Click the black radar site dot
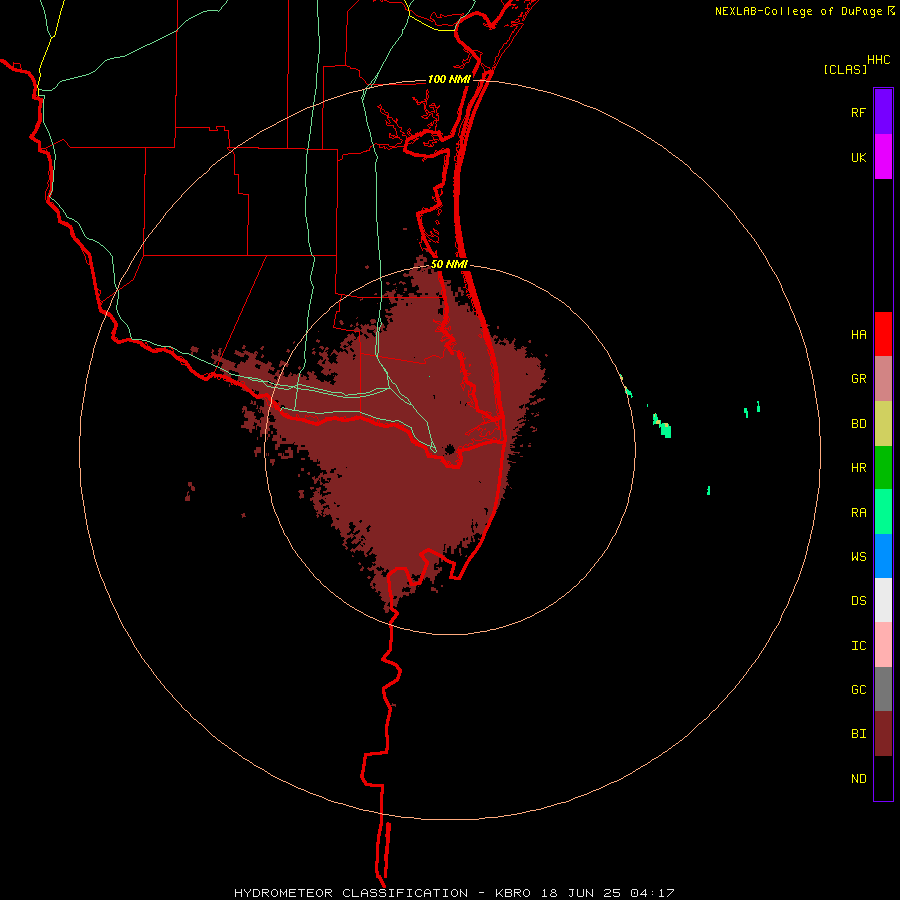The height and width of the screenshot is (900, 900). point(450,449)
